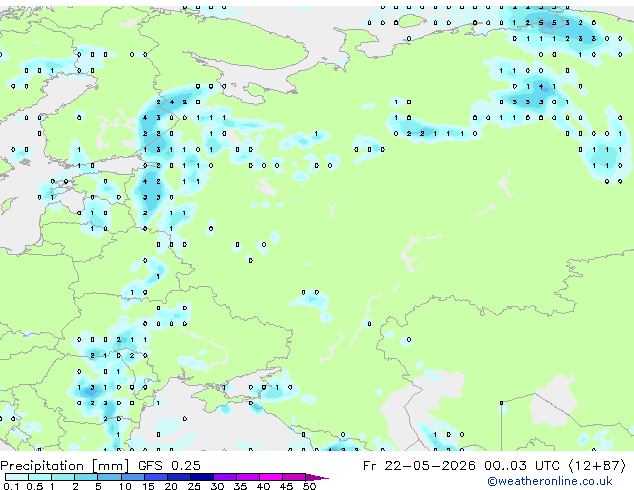Click the '(12+87)' forecast run text
Image resolution: width=634 pixels, height=490 pixels.
597,466
